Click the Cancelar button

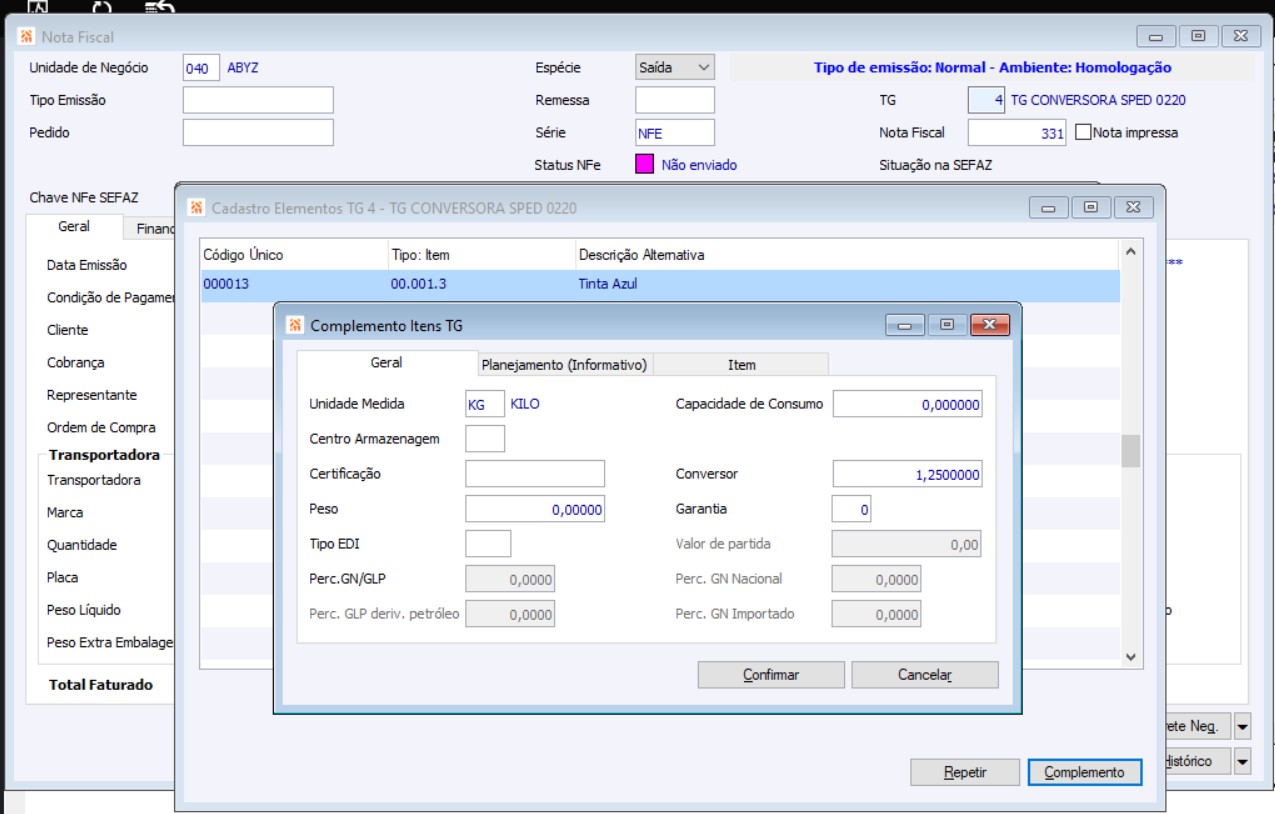[925, 675]
